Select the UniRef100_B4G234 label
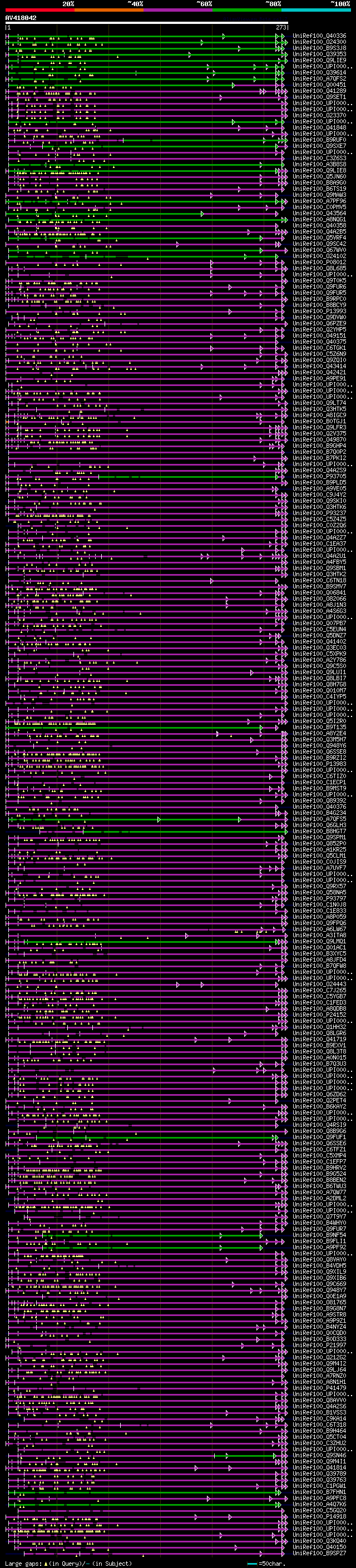The height and width of the screenshot is (1568, 356). 319,813
